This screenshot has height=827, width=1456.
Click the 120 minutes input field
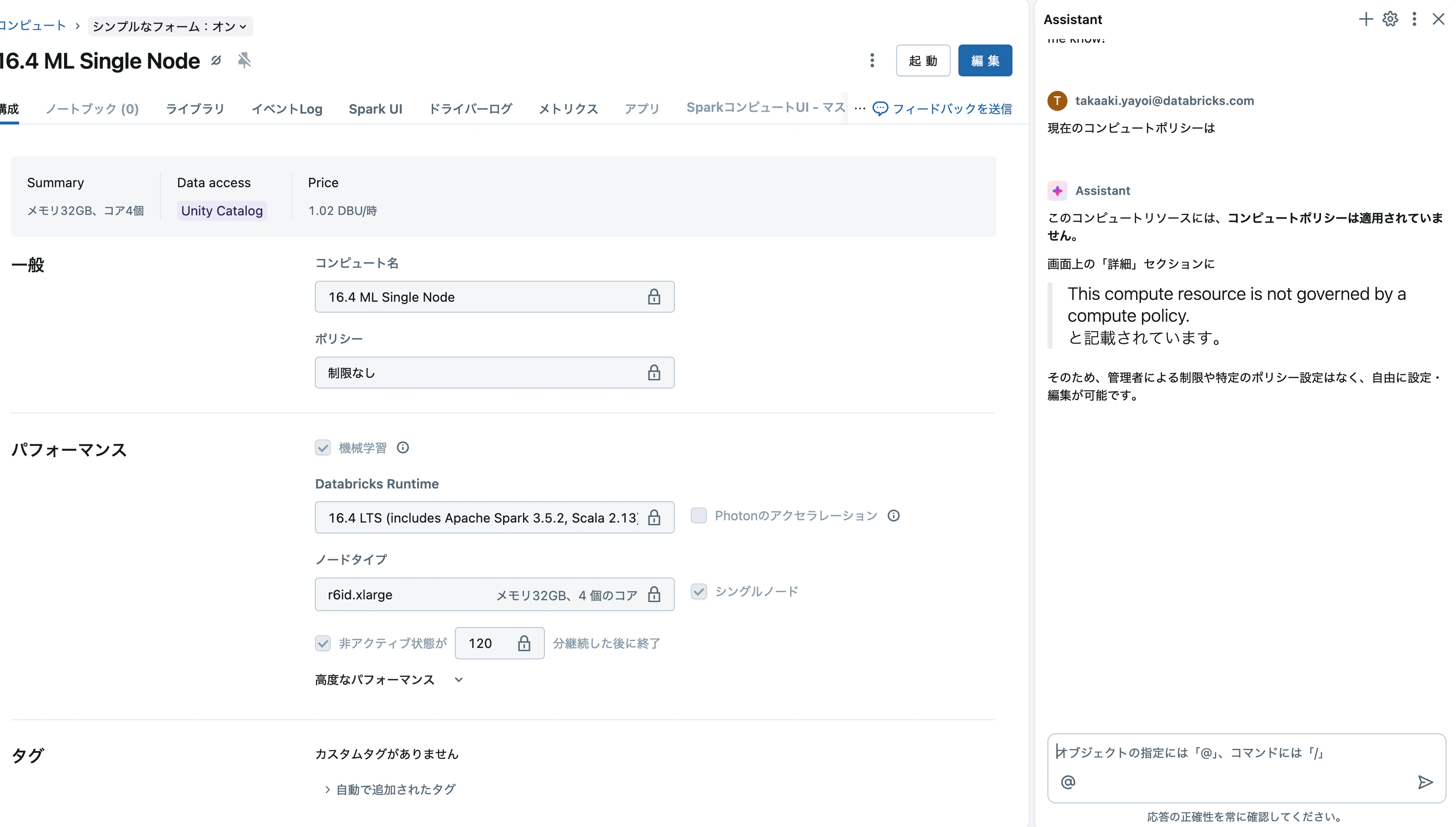pos(499,643)
